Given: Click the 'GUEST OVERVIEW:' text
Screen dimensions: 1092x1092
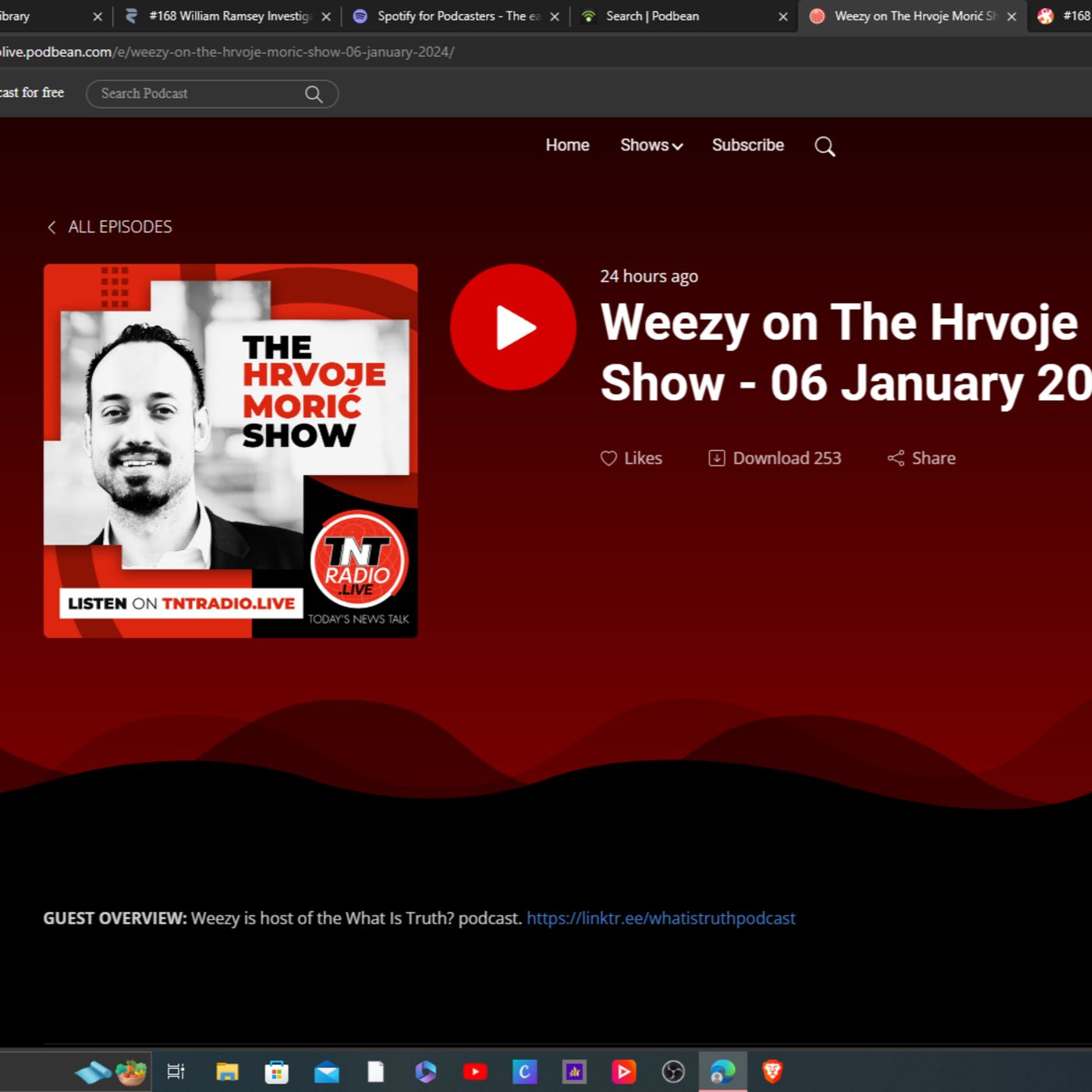Looking at the screenshot, I should pyautogui.click(x=115, y=918).
